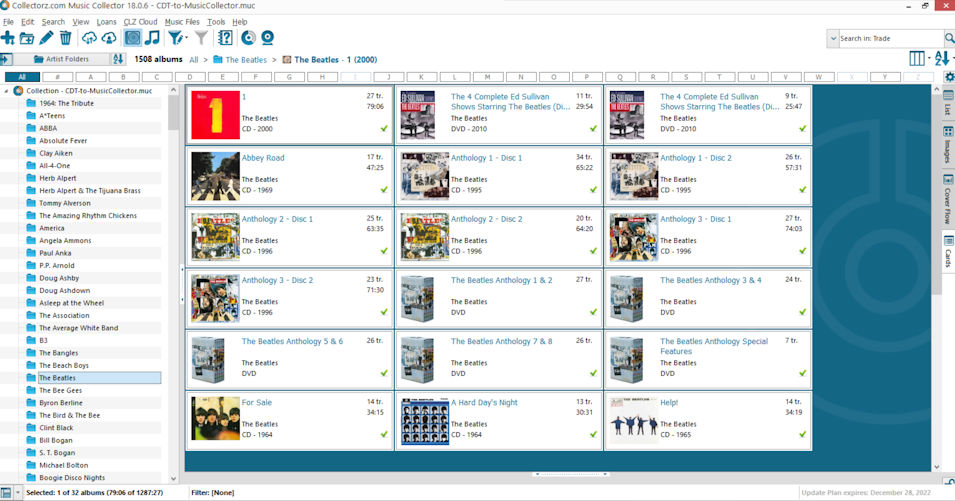Click album cards scroll down arrow
The width and height of the screenshot is (955, 501).
(937, 467)
